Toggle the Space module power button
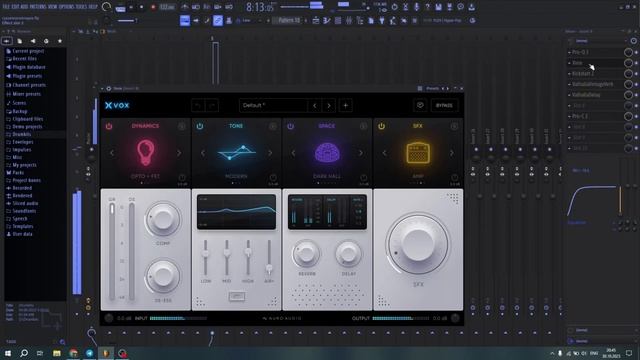The image size is (640, 360). [x=291, y=126]
